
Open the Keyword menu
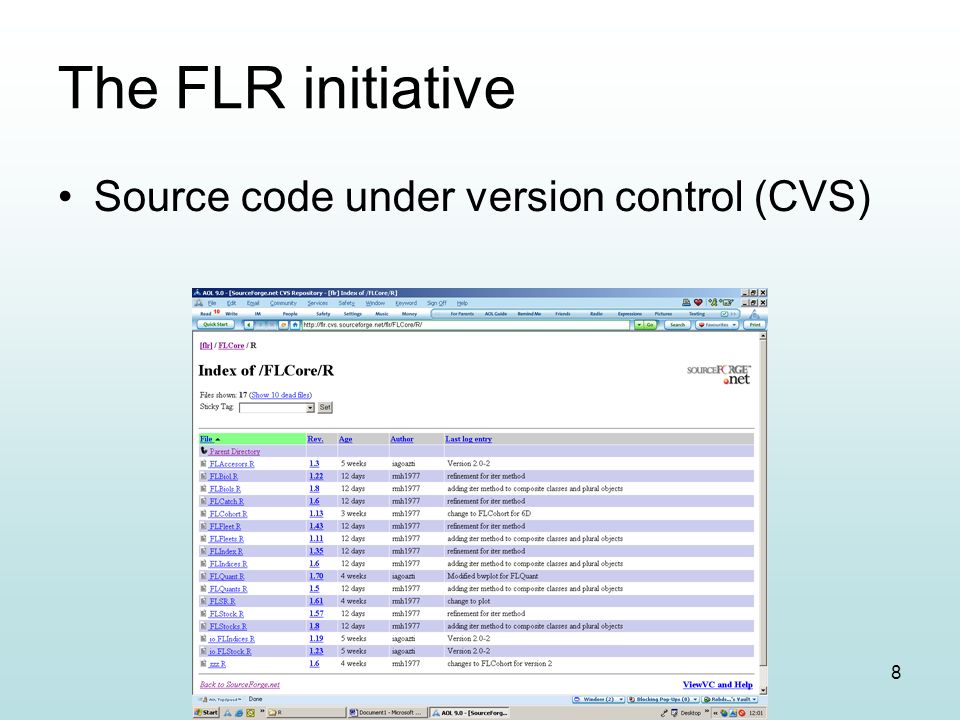tap(406, 303)
